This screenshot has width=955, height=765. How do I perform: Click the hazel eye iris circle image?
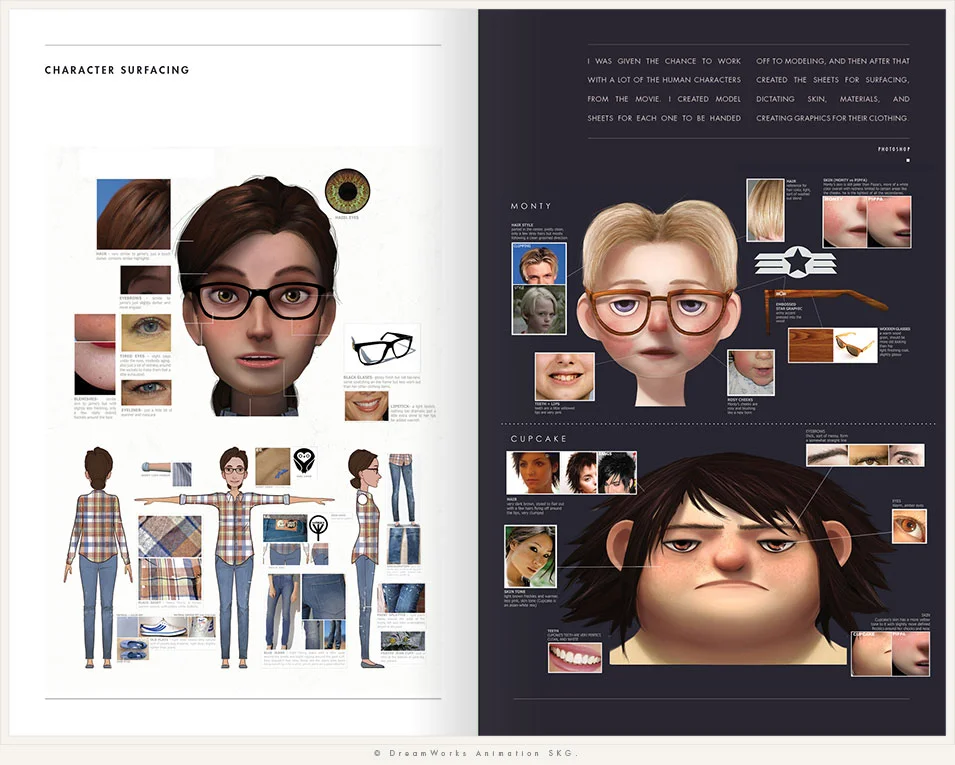[347, 191]
